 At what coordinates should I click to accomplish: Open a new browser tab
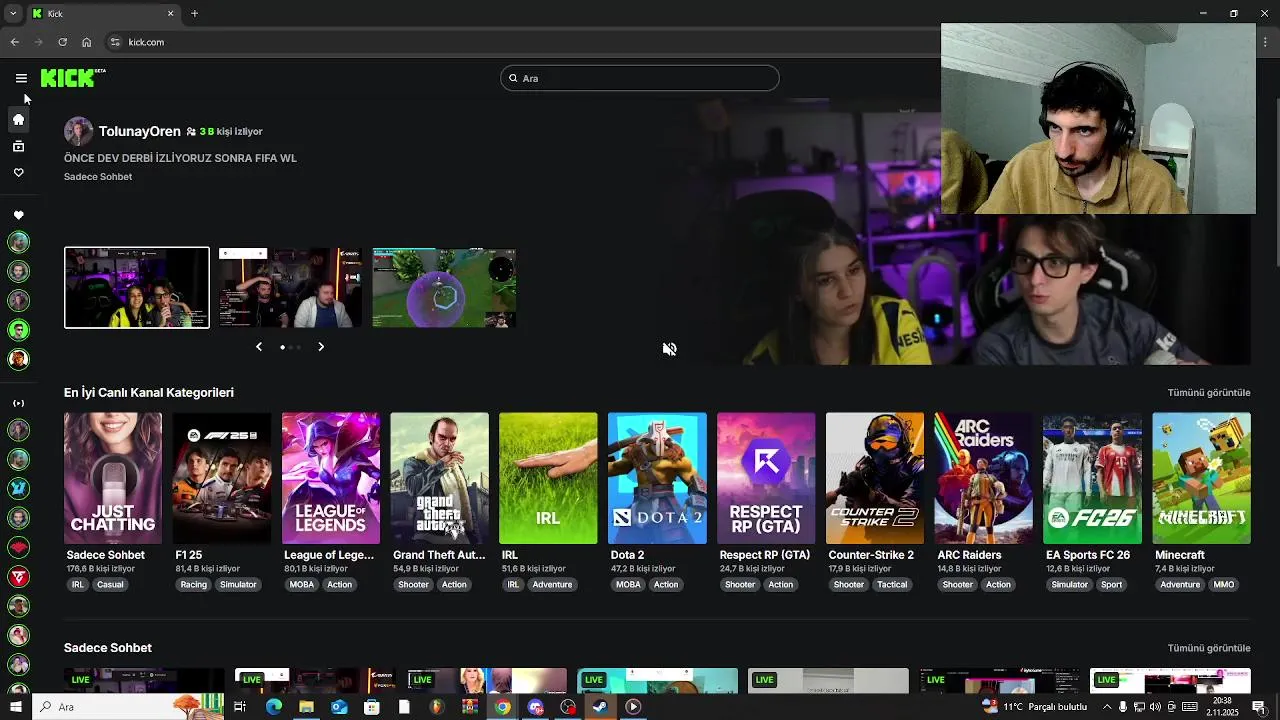[194, 14]
